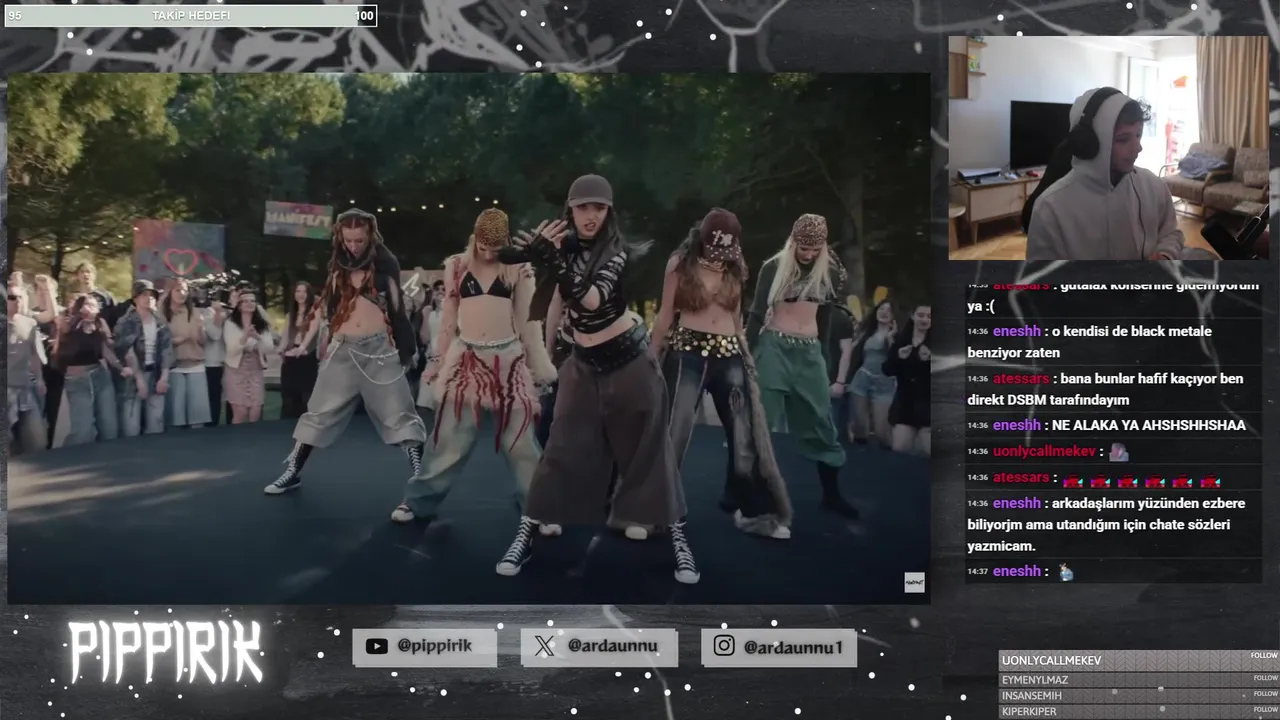Click chat text 'benziyor zaten'
This screenshot has height=720, width=1280.
pyautogui.click(x=1013, y=353)
